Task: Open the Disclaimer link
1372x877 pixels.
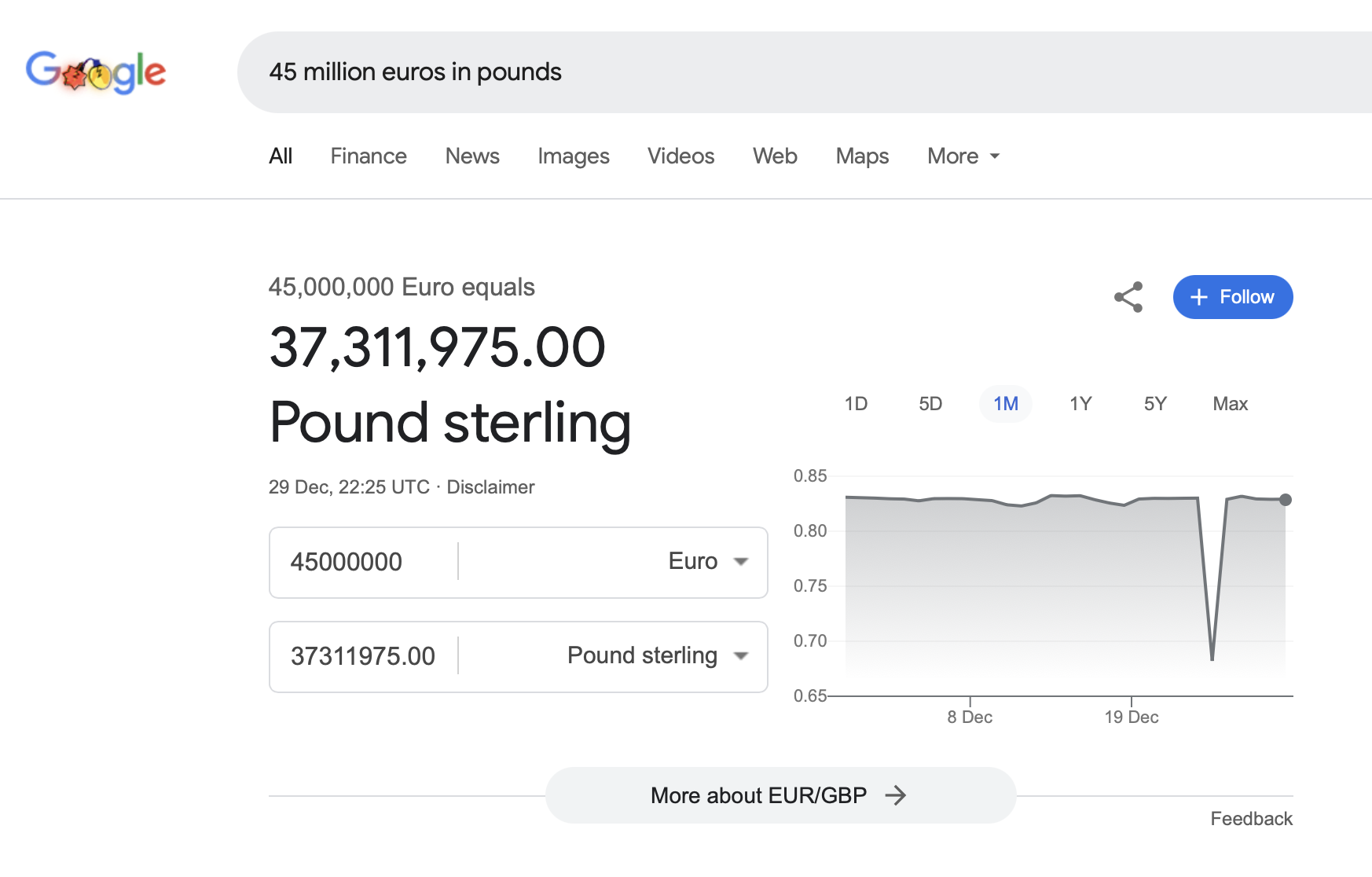Action: click(x=490, y=487)
